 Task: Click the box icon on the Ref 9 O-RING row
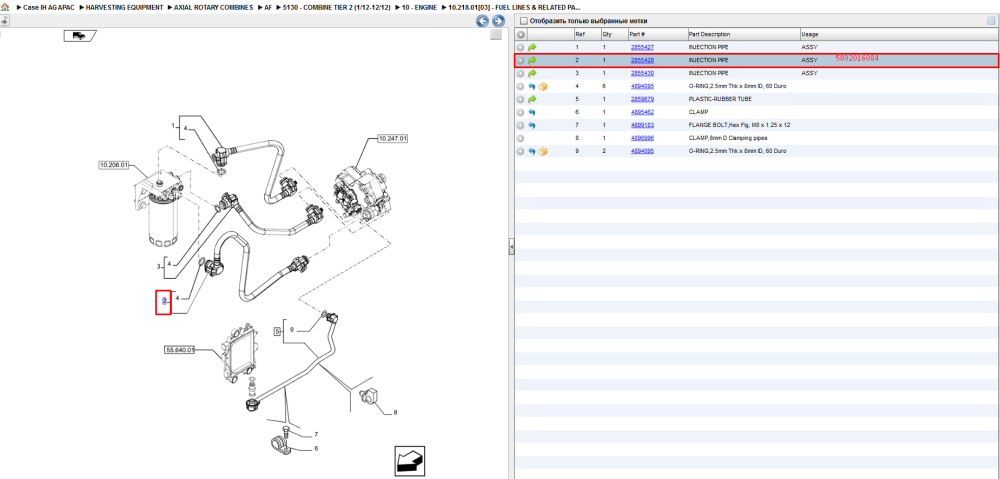coord(543,151)
